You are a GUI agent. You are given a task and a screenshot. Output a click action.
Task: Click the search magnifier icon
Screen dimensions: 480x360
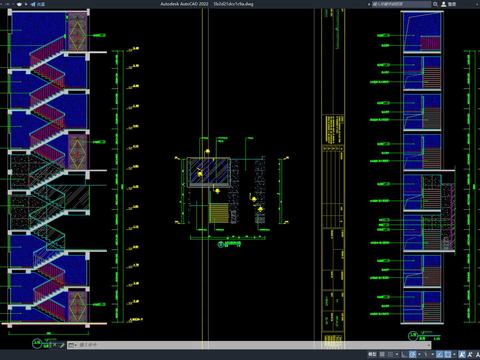click(435, 4)
